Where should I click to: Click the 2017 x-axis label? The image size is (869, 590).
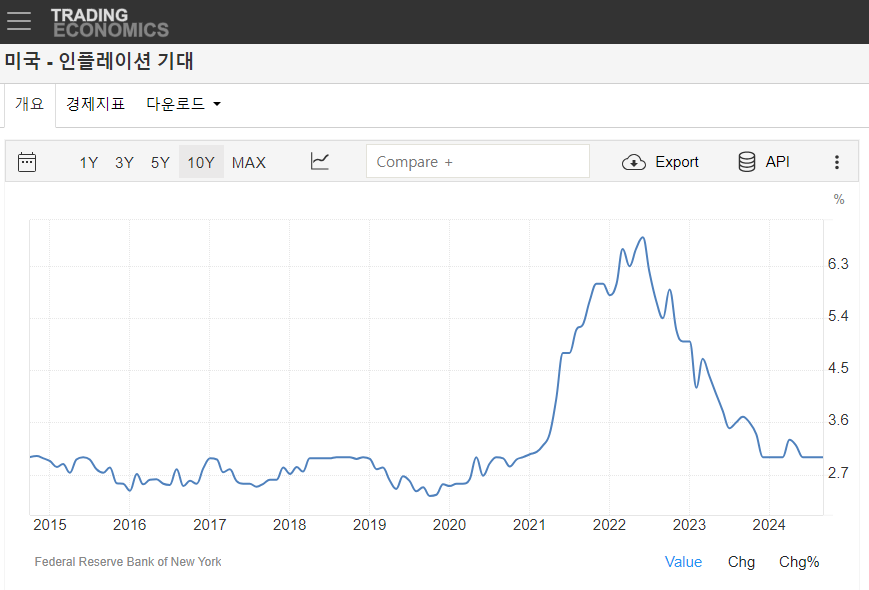pos(209,525)
